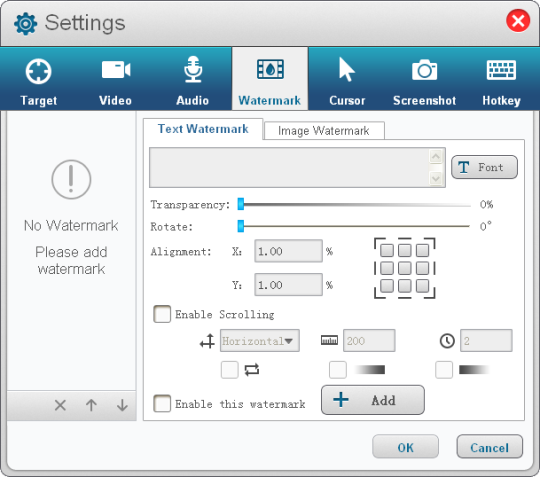Click the scroll distance field showing 200
540x477 pixels.
369,341
